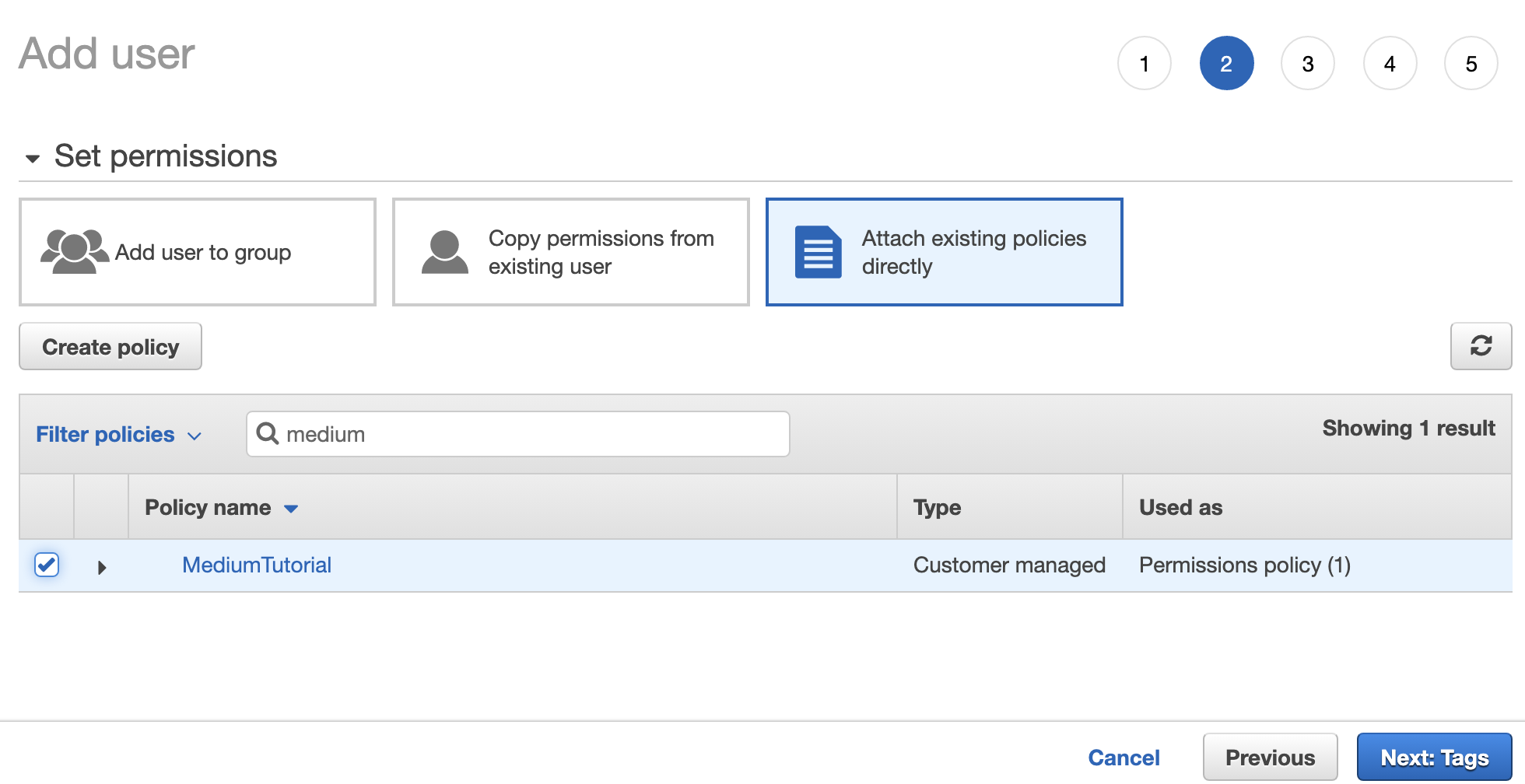Uncheck the MediumTutorial policy checkbox
Image resolution: width=1525 pixels, height=784 pixels.
coord(47,565)
